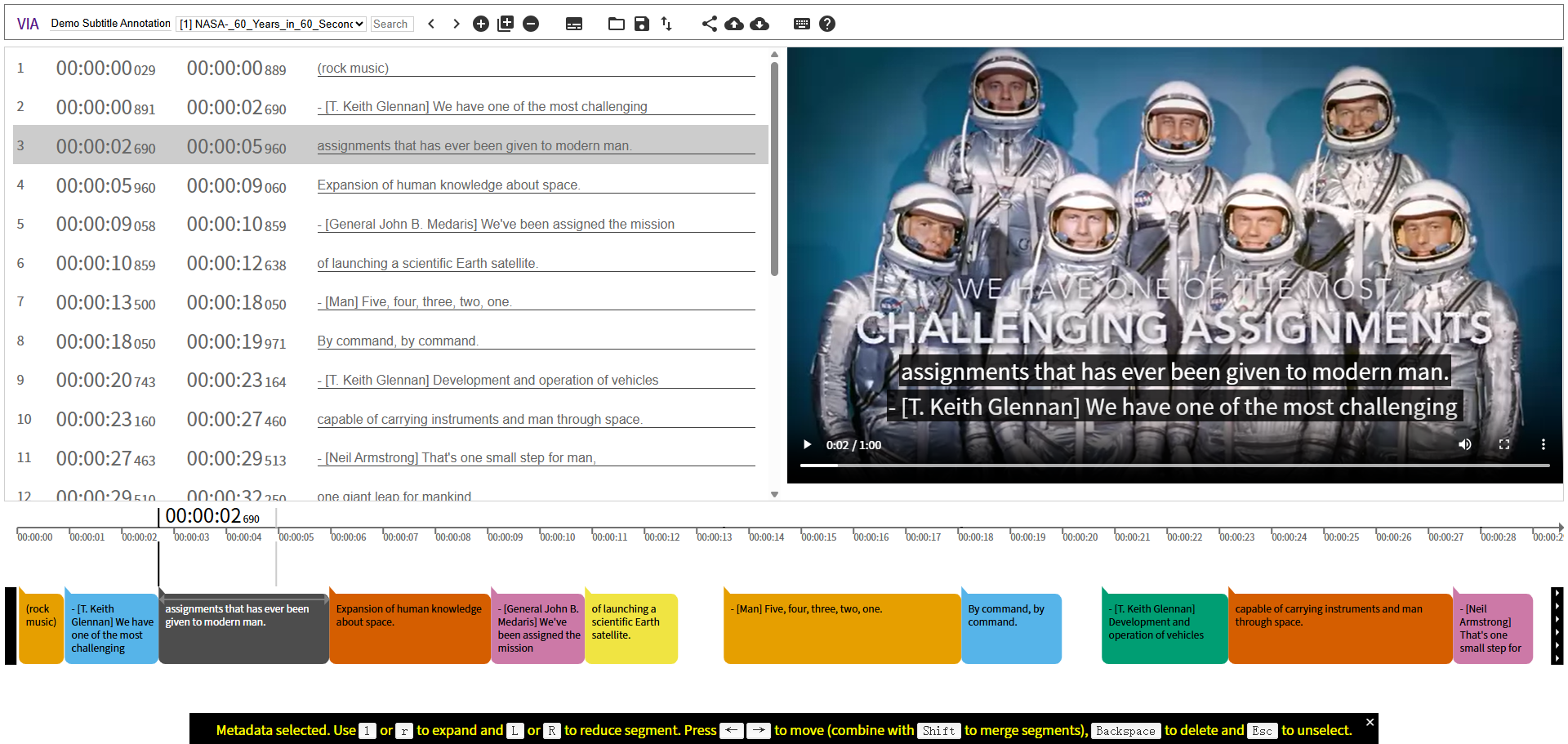Image resolution: width=1568 pixels, height=744 pixels.
Task: Save the project (floppy disk icon)
Action: click(642, 24)
